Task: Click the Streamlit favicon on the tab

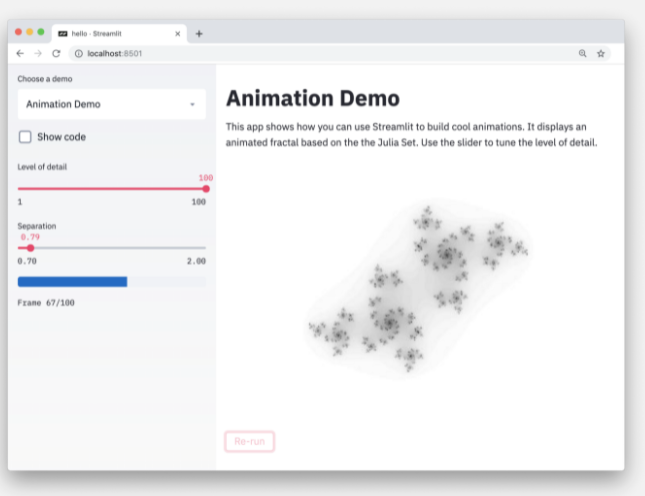Action: pos(63,34)
